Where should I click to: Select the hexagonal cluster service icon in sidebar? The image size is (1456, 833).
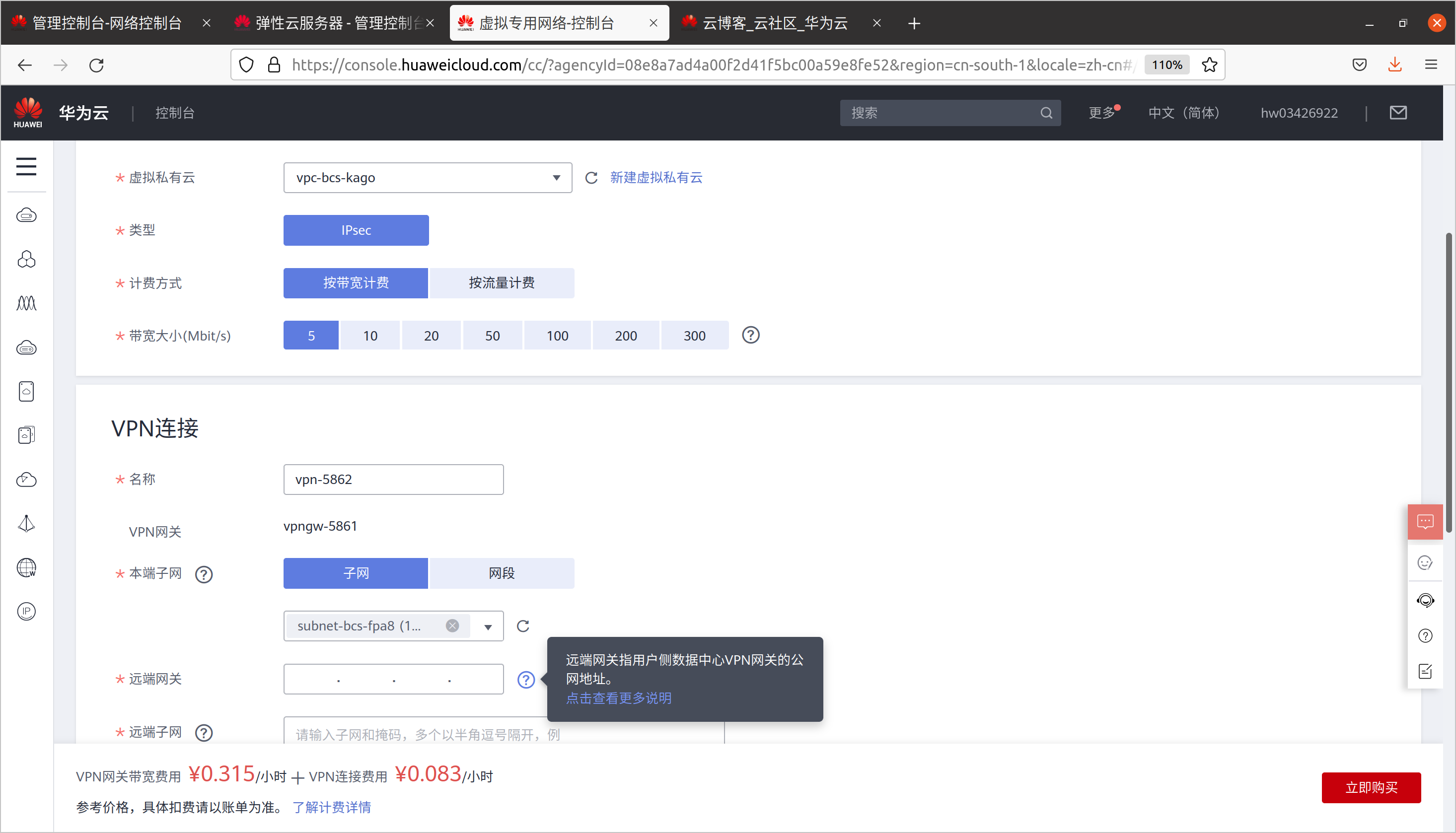(26, 259)
